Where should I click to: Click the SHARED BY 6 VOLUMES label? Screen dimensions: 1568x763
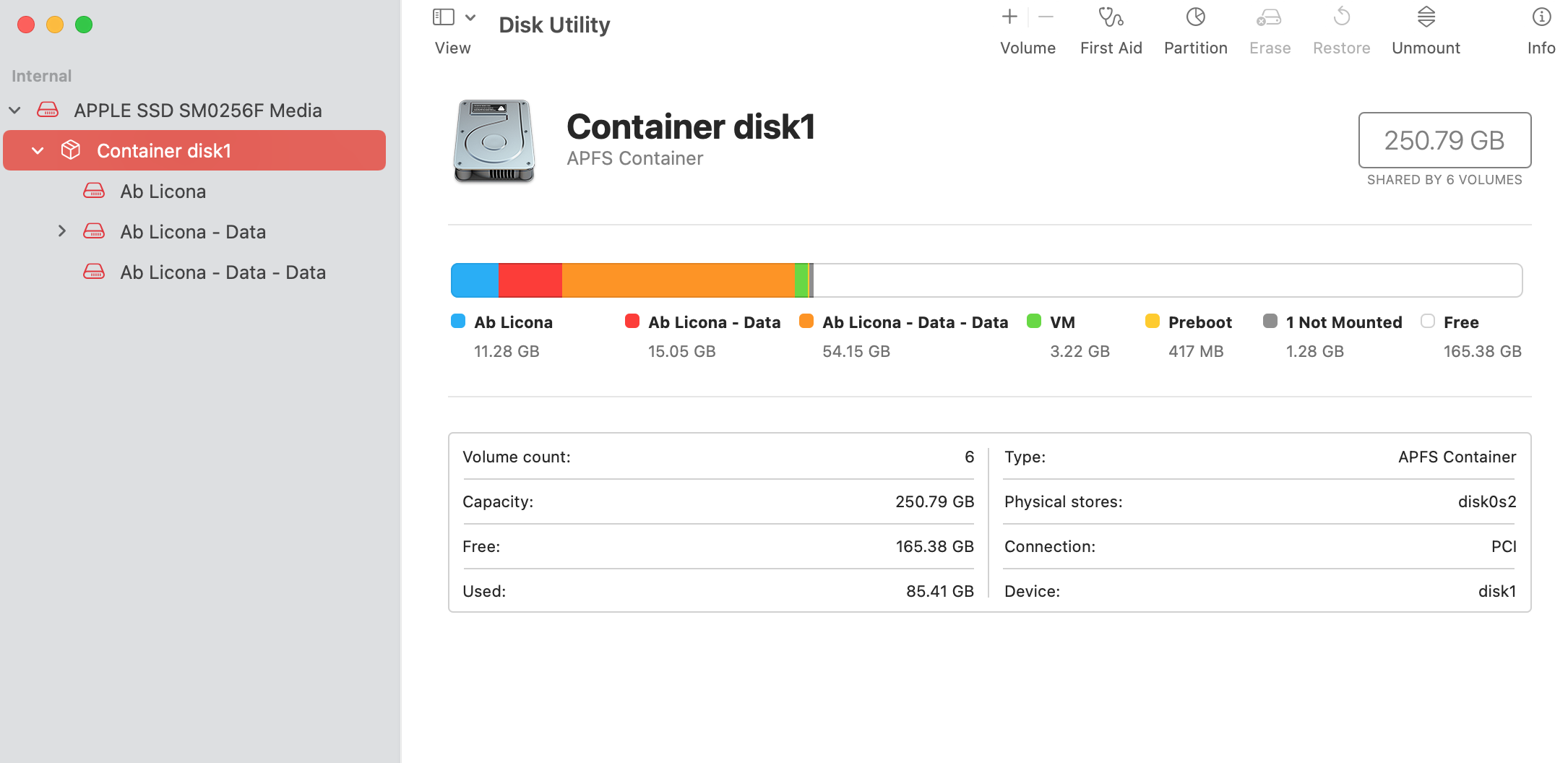coord(1444,180)
